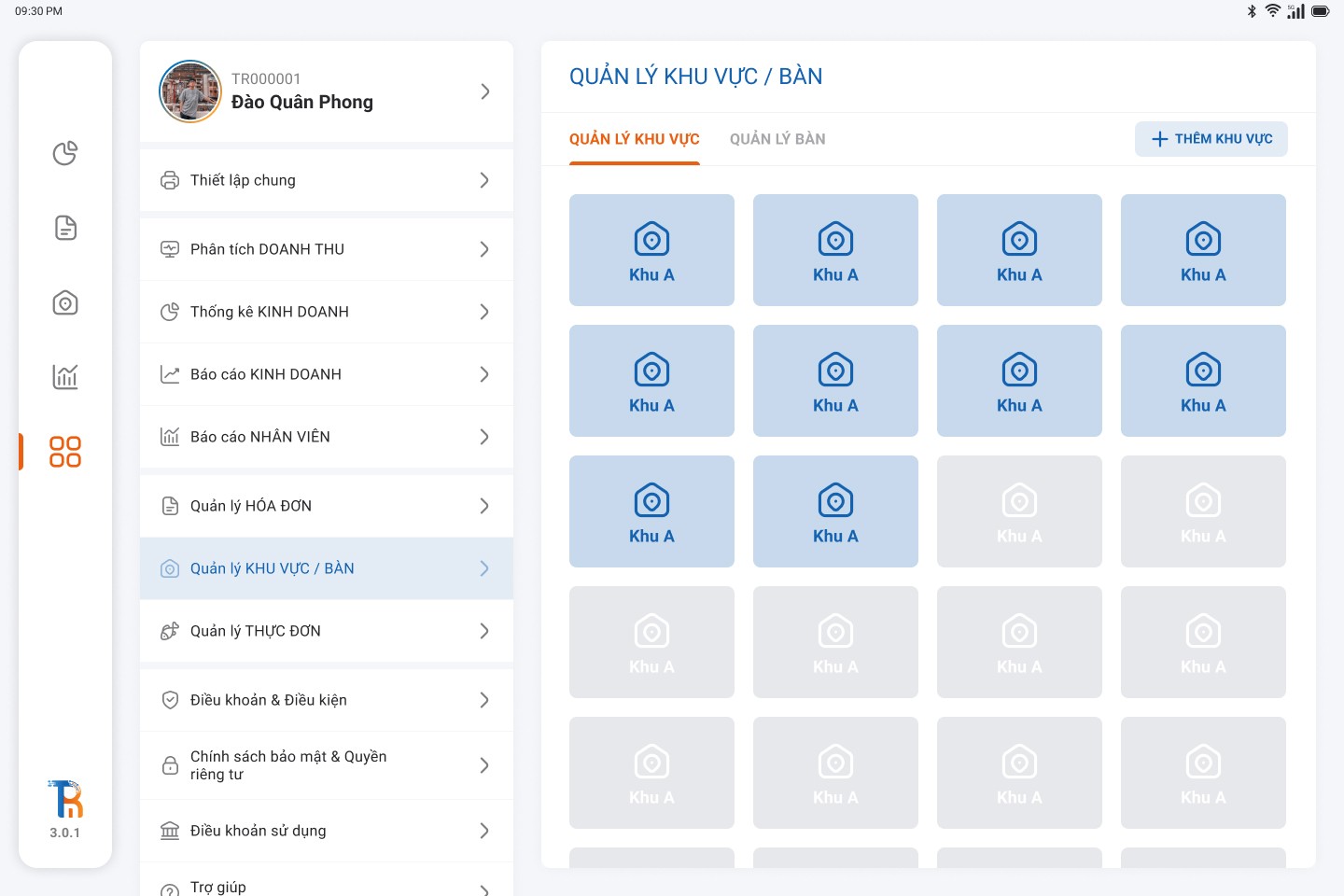Open Thiết lập chung menu item
1344x896 pixels.
click(x=327, y=180)
